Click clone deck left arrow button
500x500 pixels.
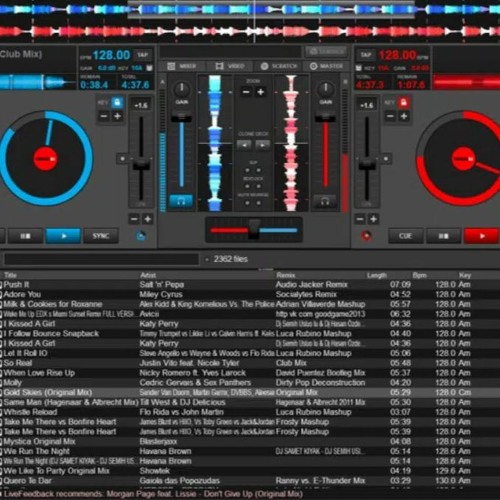[x=244, y=145]
